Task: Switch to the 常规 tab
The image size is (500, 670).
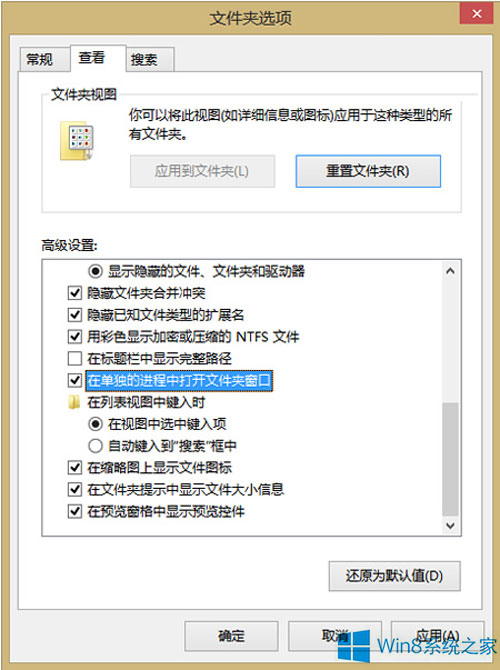Action: tap(40, 59)
